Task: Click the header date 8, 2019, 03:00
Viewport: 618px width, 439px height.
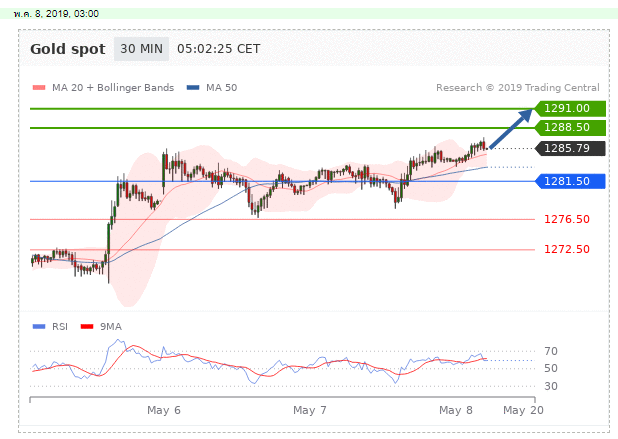Action: (56, 14)
